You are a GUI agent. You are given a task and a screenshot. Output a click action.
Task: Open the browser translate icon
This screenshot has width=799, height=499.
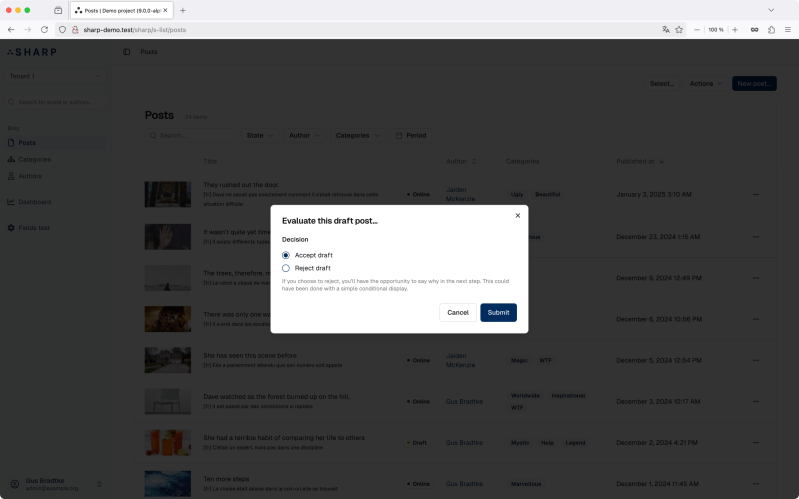665,30
